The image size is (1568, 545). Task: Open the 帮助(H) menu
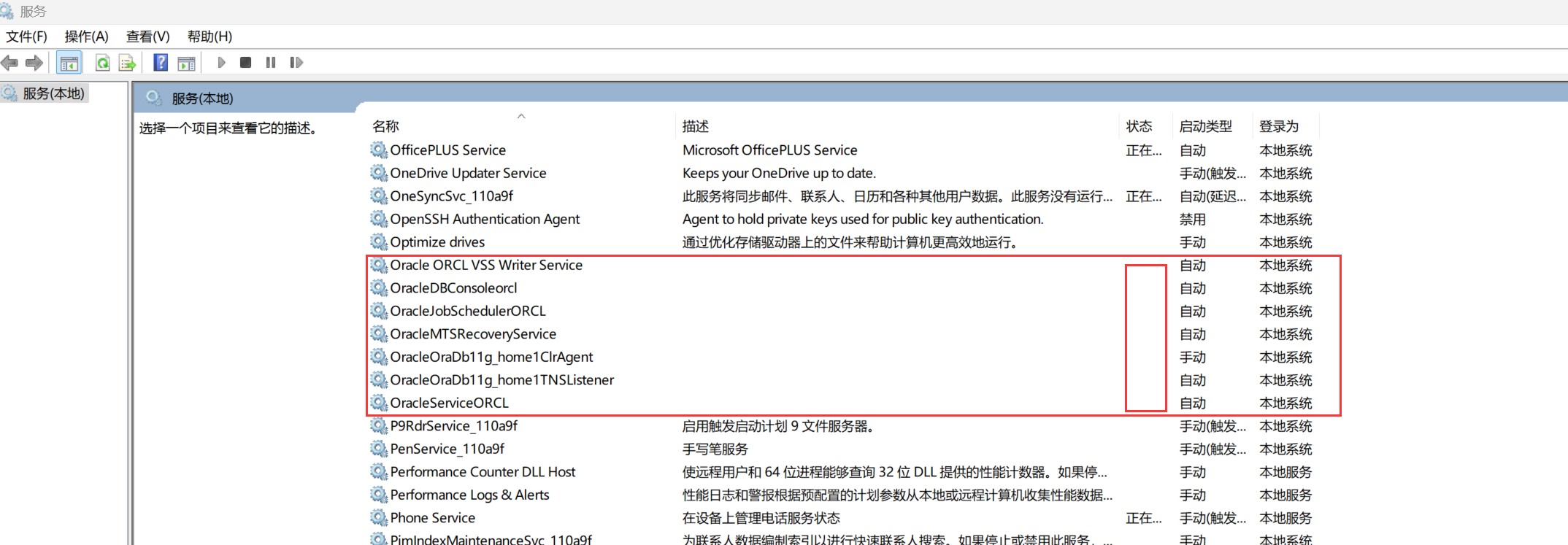[210, 36]
